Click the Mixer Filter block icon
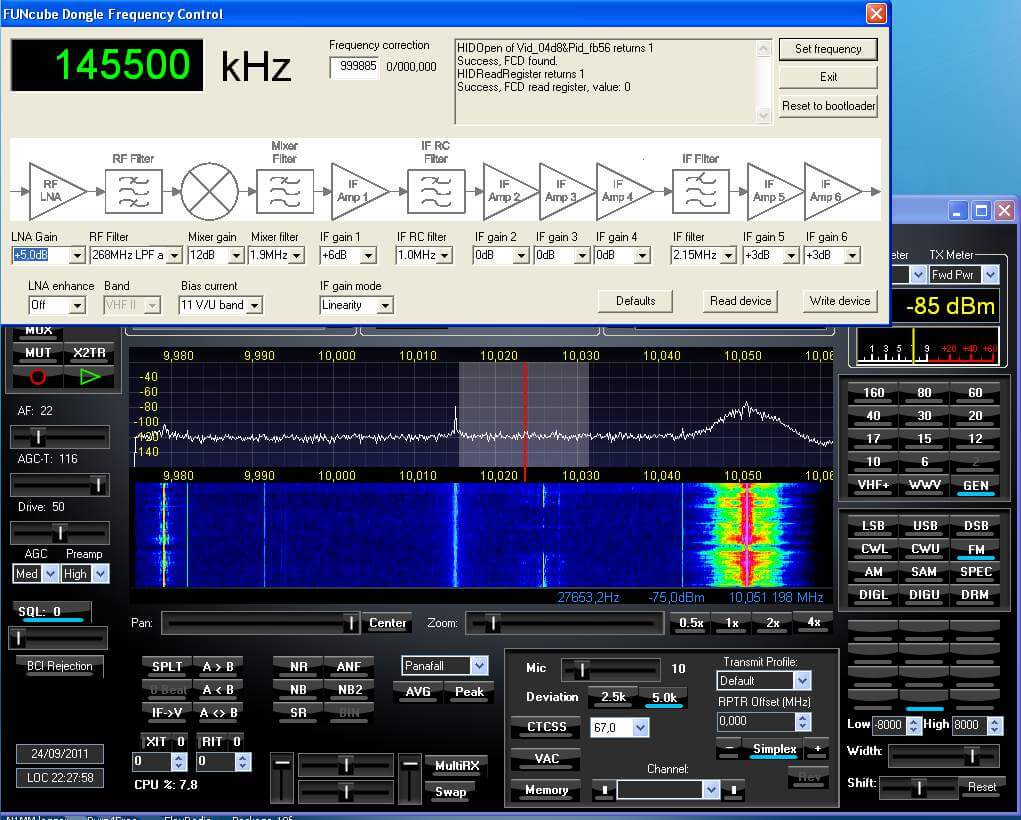This screenshot has width=1021, height=820. pyautogui.click(x=285, y=191)
